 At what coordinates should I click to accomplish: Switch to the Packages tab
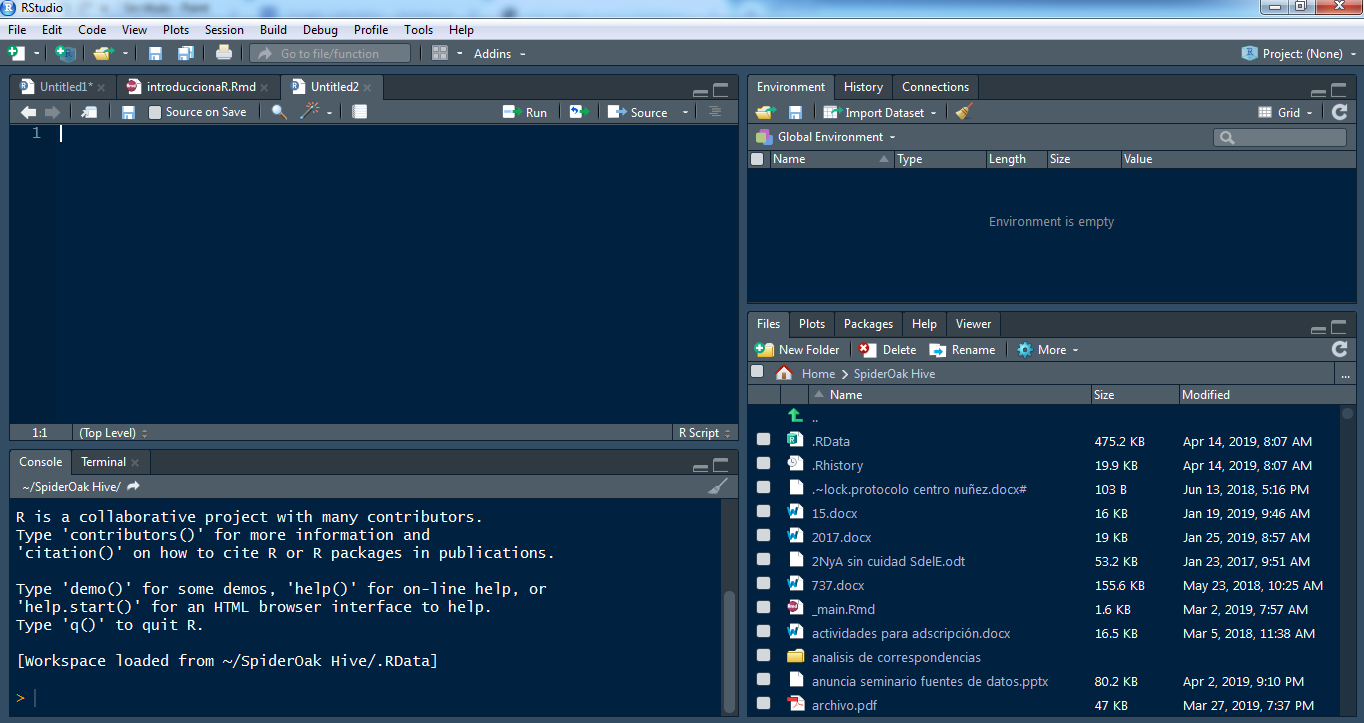868,324
